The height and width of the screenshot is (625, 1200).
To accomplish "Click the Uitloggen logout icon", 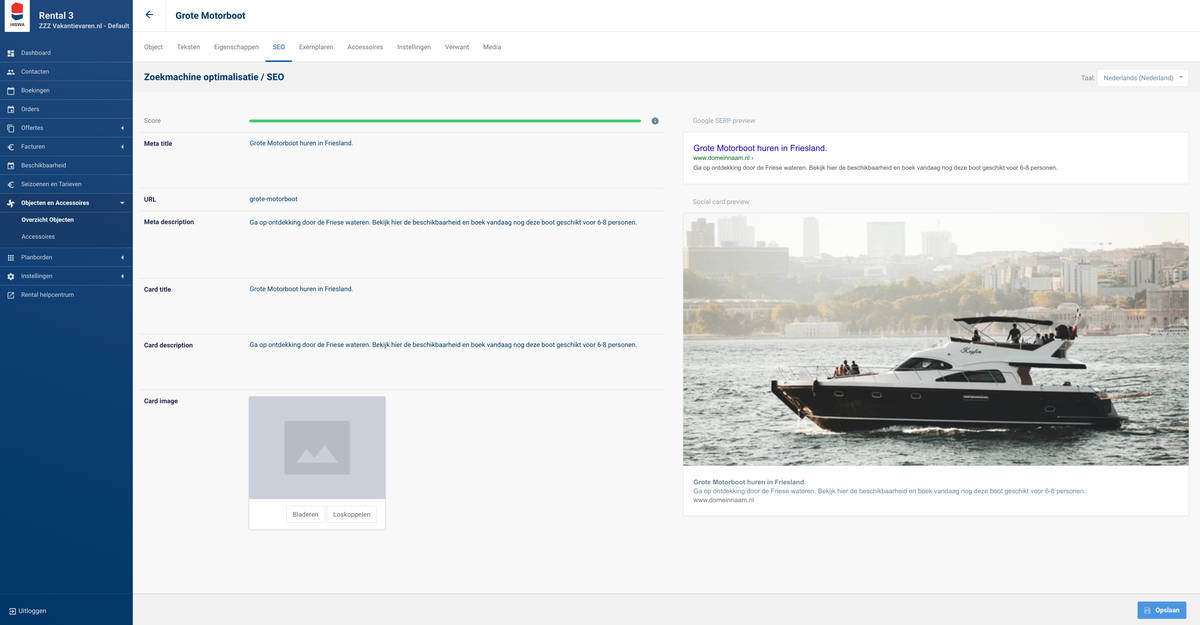I will coord(12,610).
